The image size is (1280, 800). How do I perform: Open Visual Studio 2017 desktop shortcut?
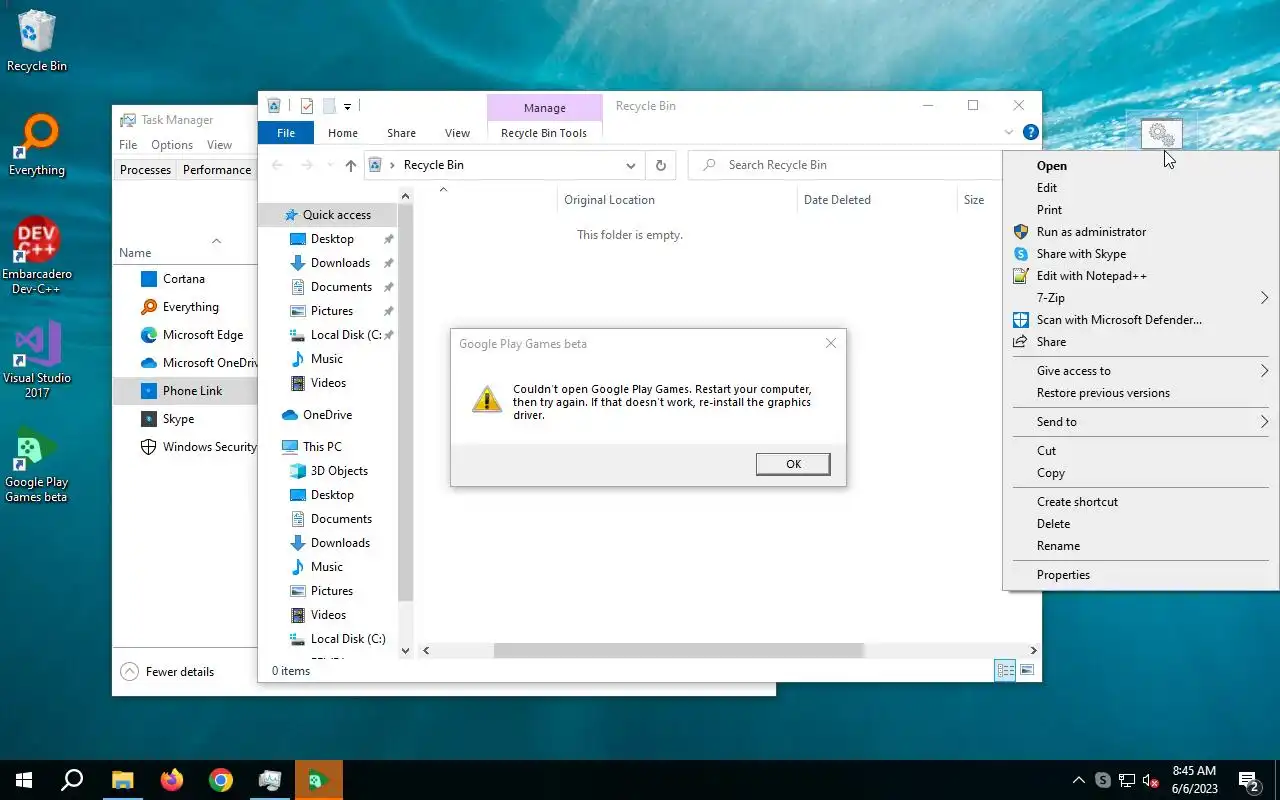tap(37, 360)
